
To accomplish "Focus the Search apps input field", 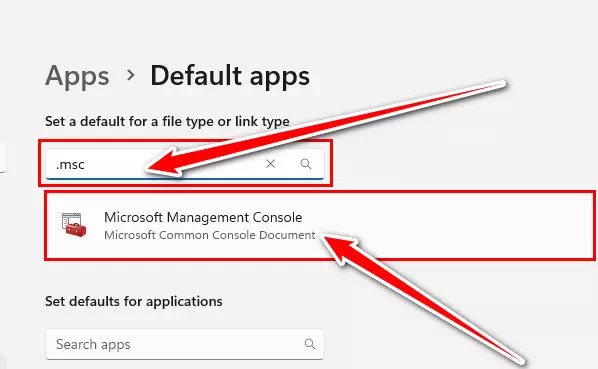I will (x=185, y=344).
